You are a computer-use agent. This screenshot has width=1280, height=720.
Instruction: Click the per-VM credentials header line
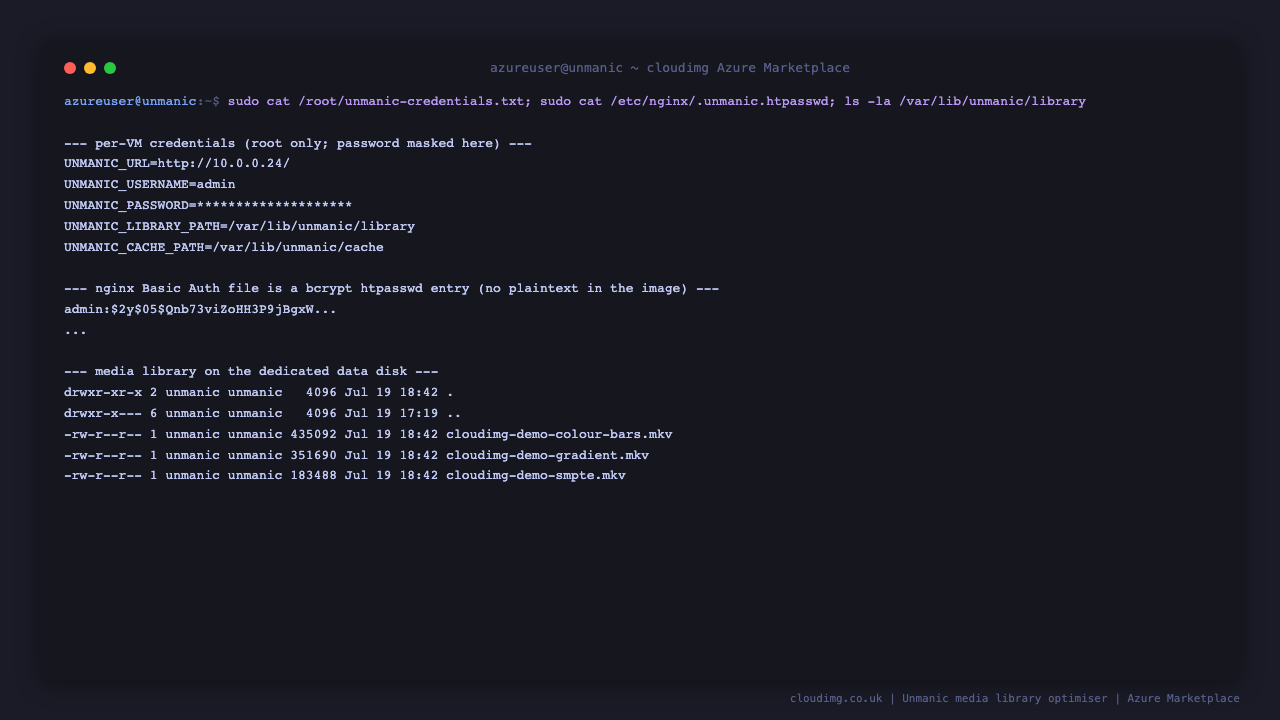(298, 143)
